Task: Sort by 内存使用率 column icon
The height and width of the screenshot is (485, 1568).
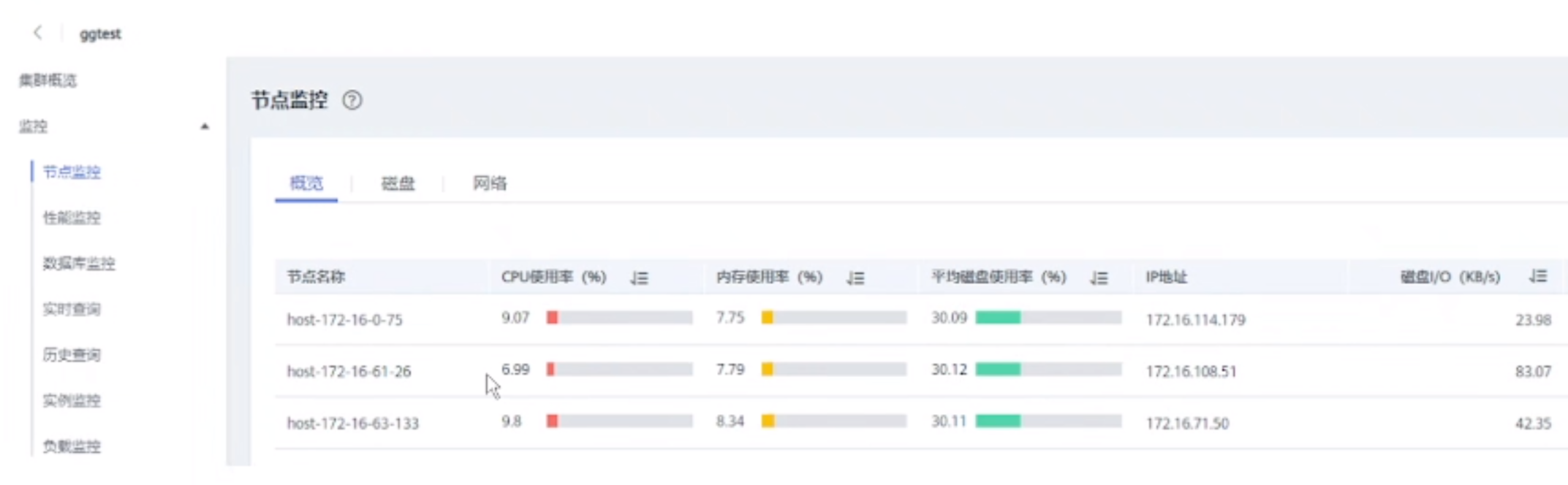Action: coord(856,278)
